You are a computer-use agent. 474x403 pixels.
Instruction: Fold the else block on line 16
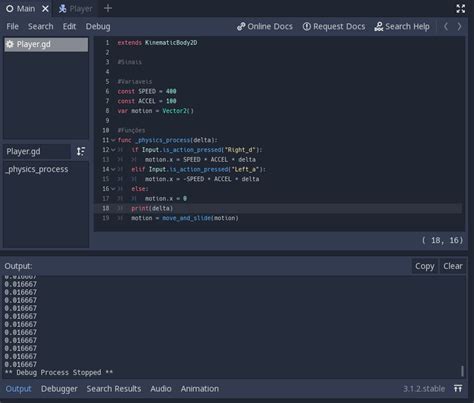[x=113, y=189]
